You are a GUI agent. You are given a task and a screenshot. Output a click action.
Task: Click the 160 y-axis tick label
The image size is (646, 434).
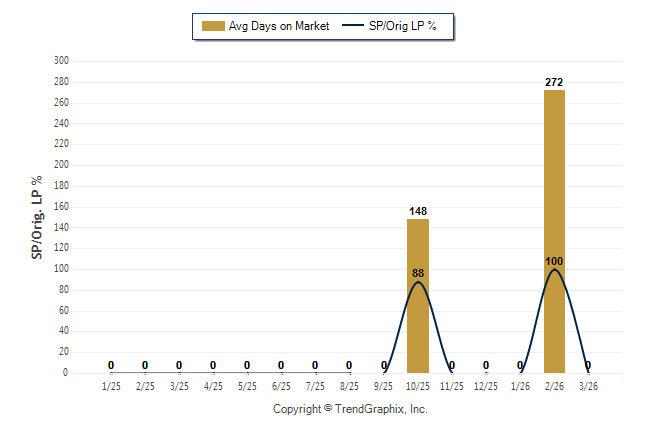point(61,207)
